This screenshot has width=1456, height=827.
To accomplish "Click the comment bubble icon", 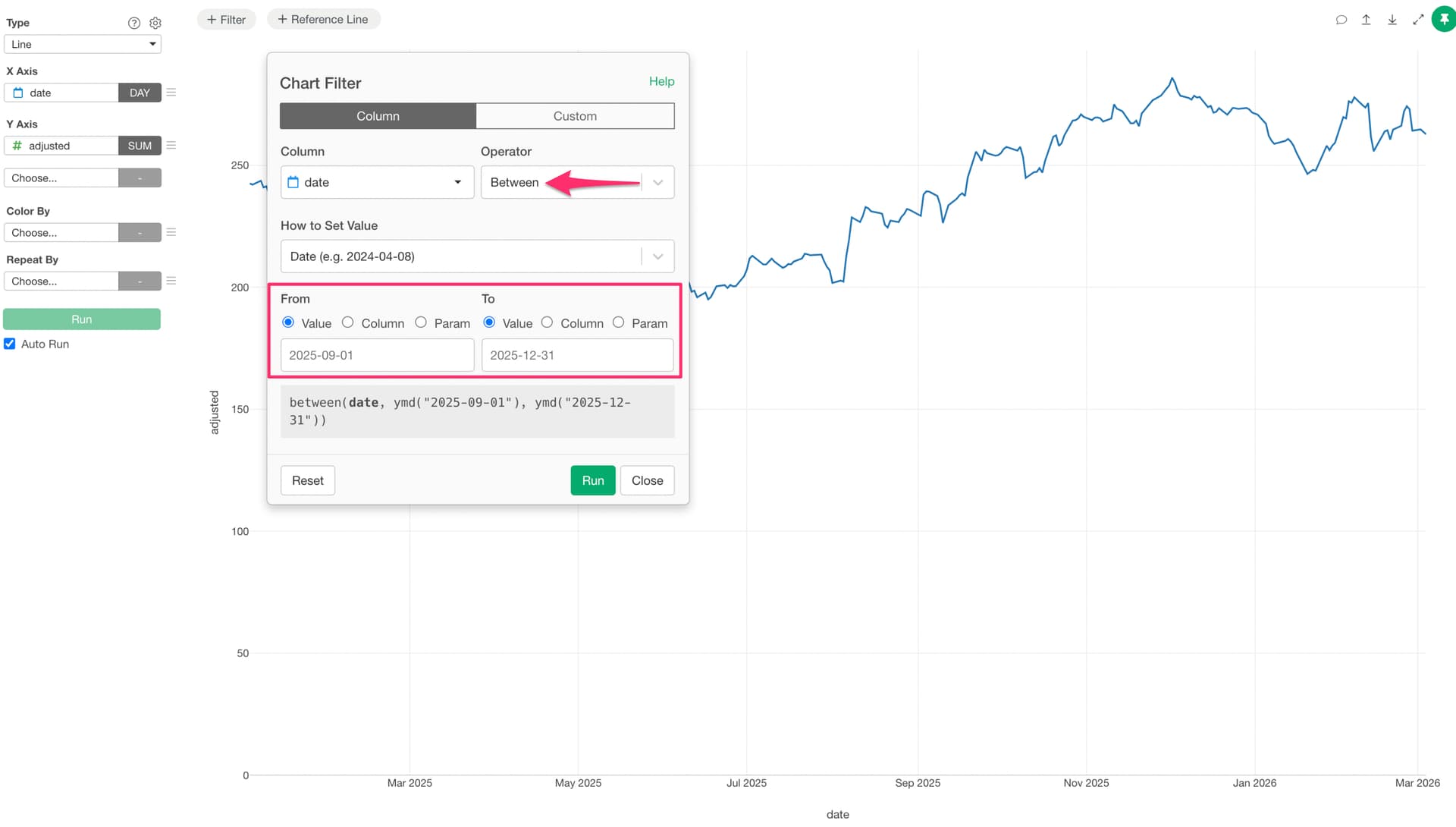I will click(1341, 20).
